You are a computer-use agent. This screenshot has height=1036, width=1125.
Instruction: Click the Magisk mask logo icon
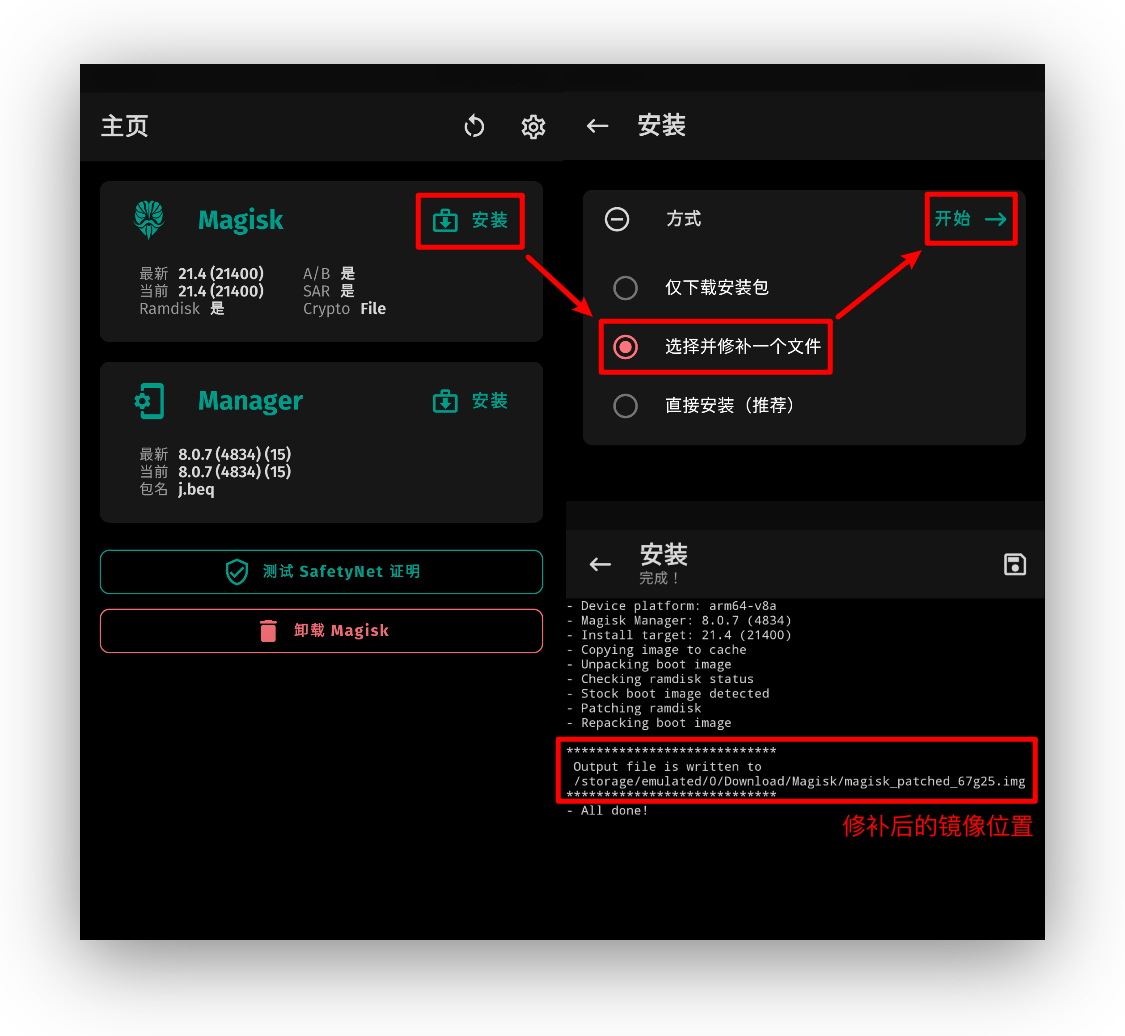(x=149, y=220)
